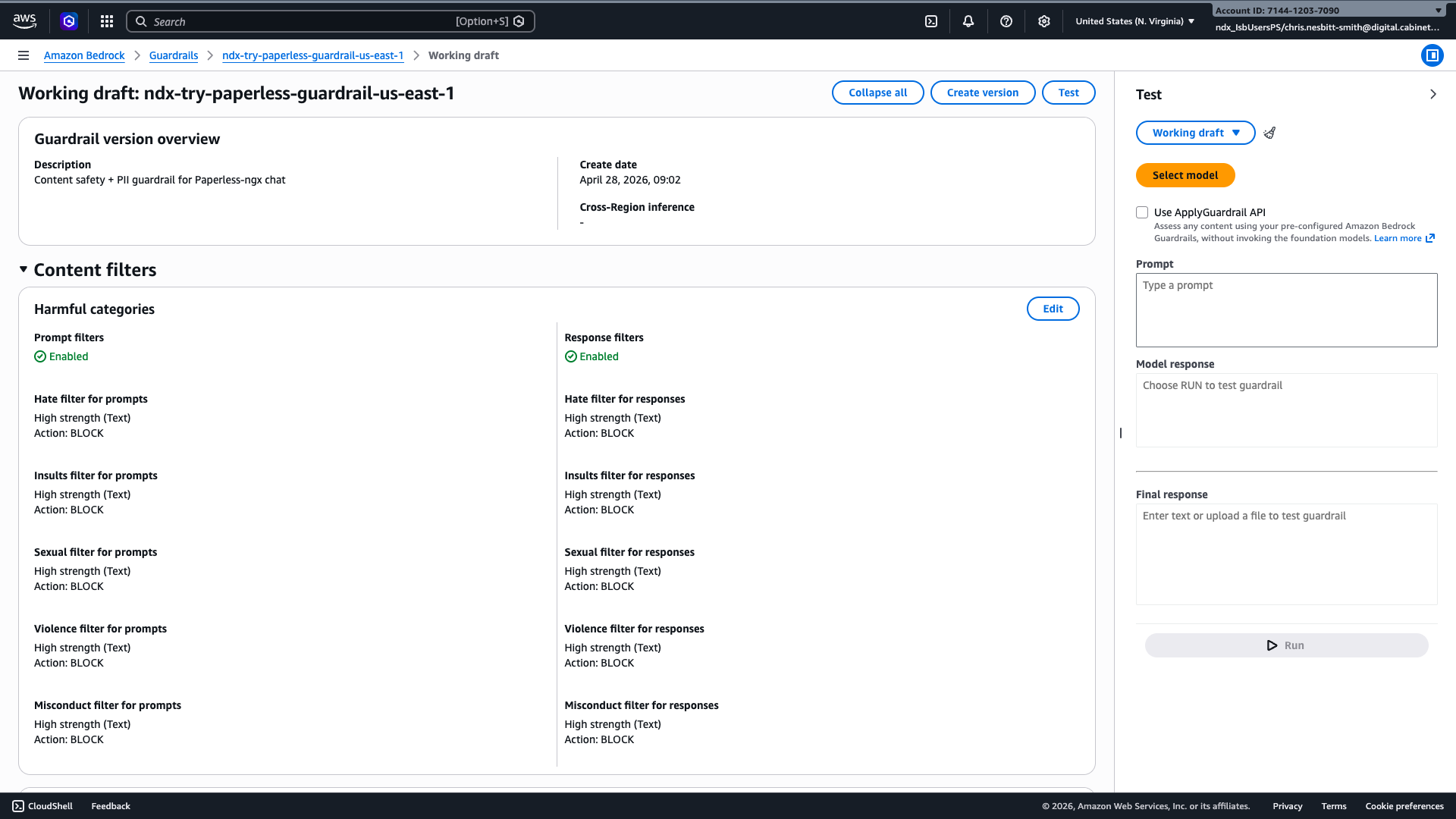Open the help question mark menu
This screenshot has width=1456, height=819.
[x=1006, y=21]
